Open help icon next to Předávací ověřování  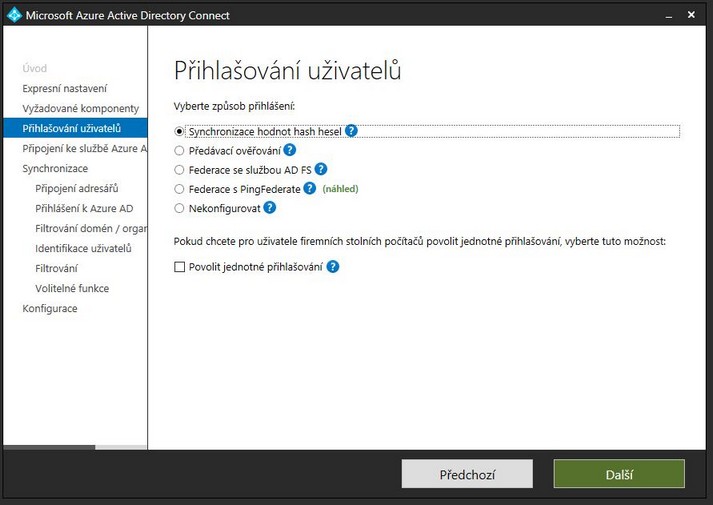290,150
